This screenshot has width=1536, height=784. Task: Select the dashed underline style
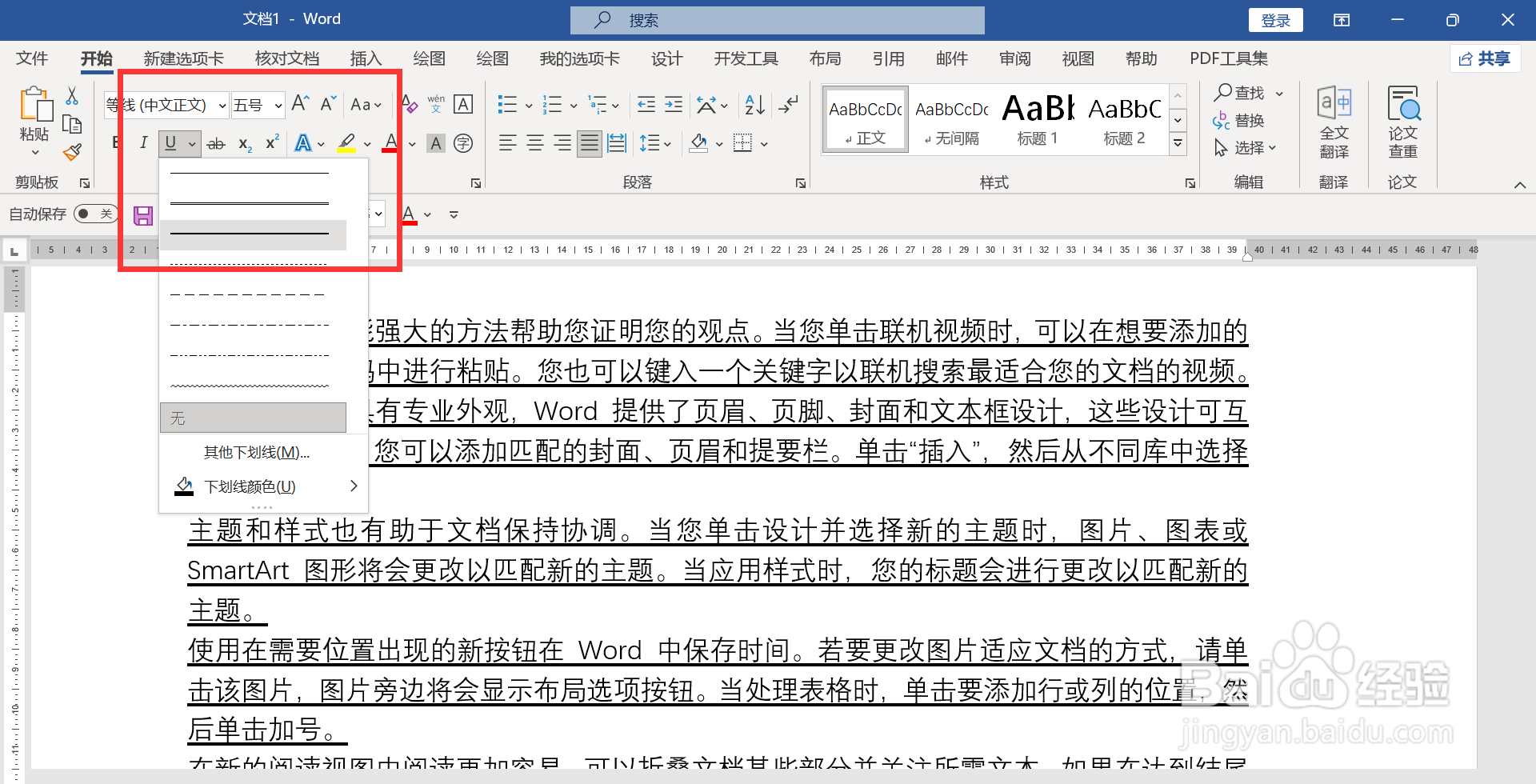tap(253, 295)
